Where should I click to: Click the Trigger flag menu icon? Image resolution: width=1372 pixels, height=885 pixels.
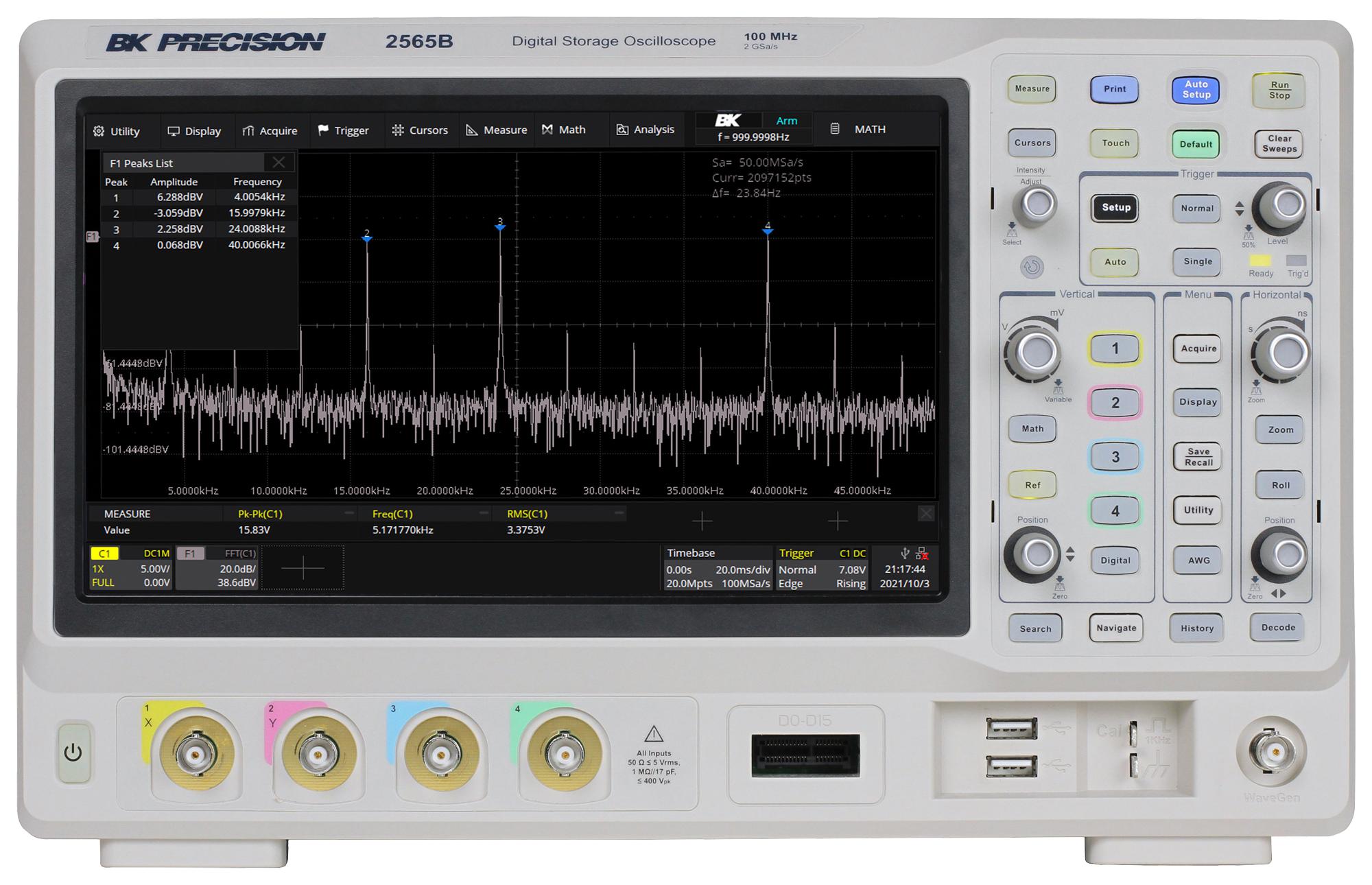click(x=323, y=130)
